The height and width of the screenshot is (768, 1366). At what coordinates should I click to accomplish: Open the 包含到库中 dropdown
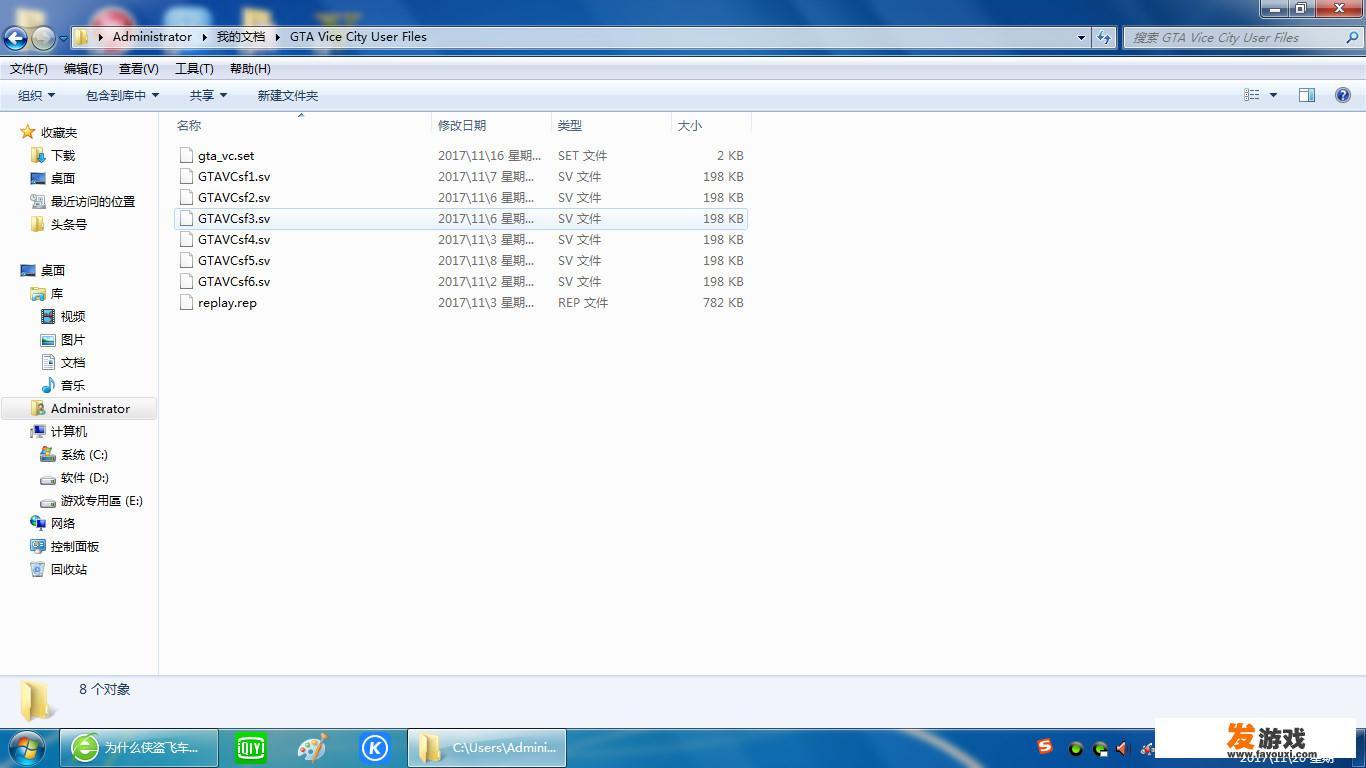[x=122, y=95]
